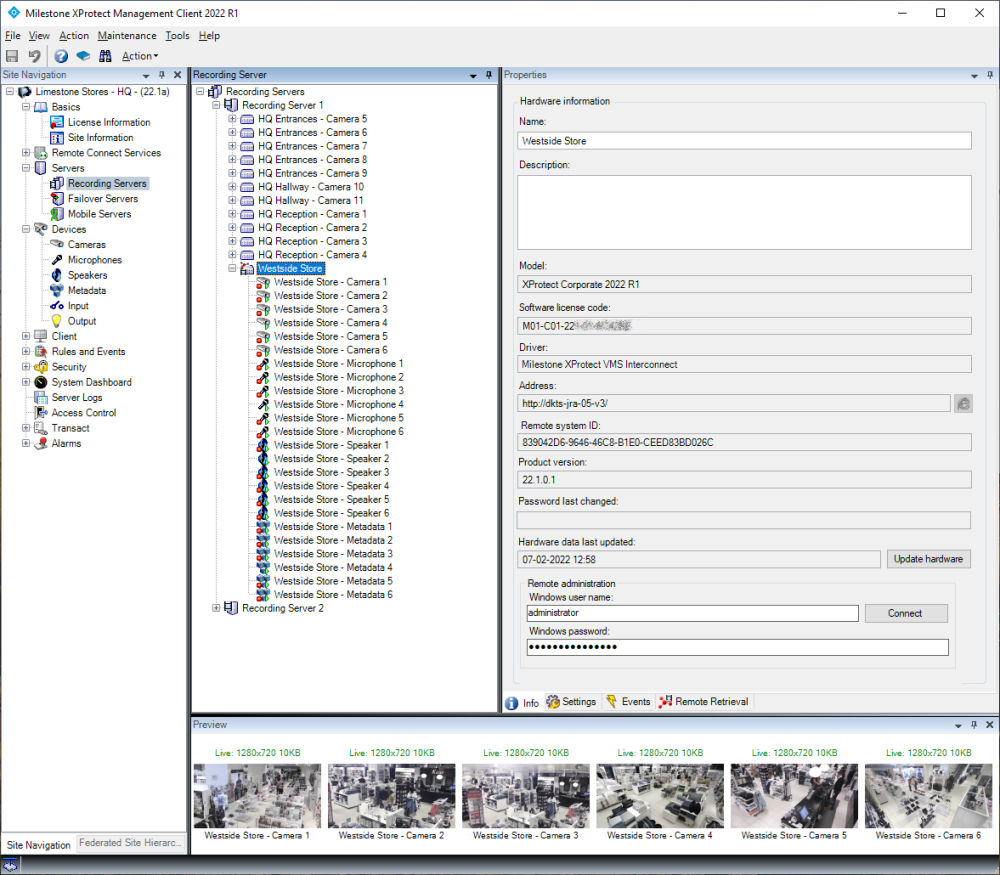
Task: Click the Save toolbar icon
Action: click(x=13, y=56)
